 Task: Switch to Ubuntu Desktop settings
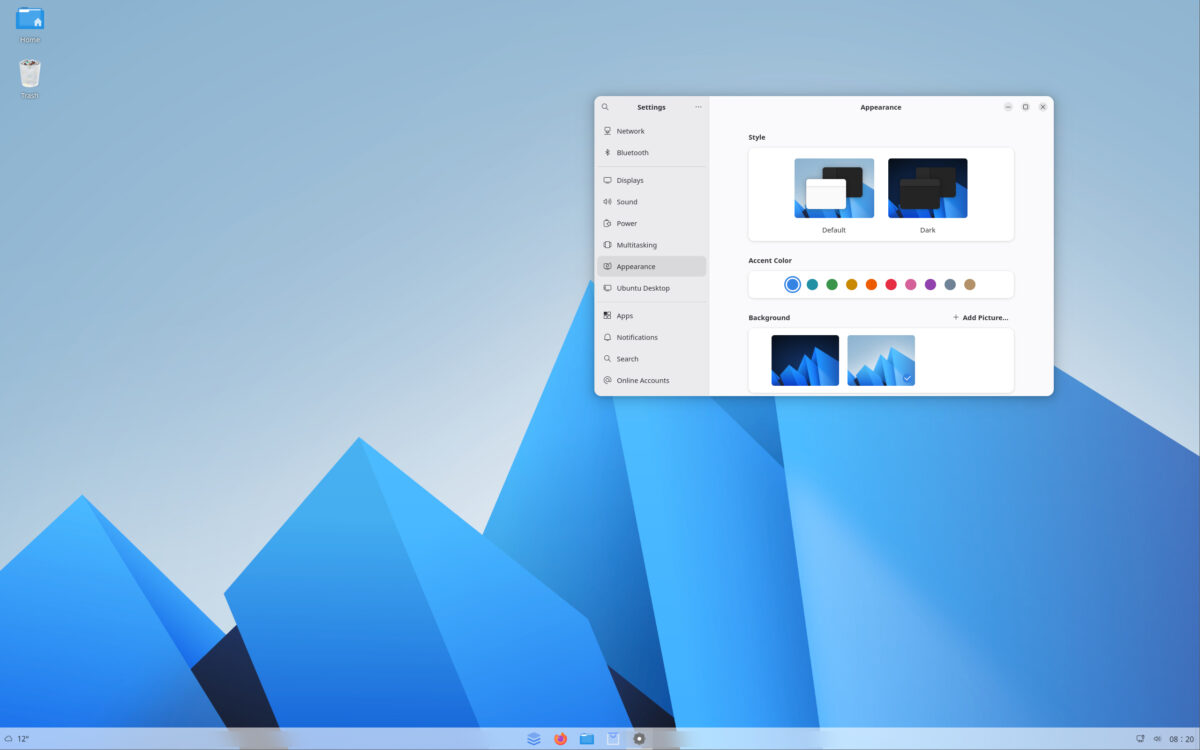tap(641, 288)
